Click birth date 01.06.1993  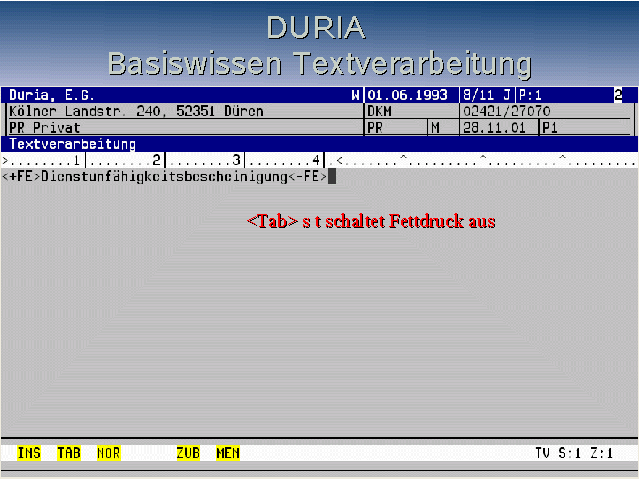[407, 95]
